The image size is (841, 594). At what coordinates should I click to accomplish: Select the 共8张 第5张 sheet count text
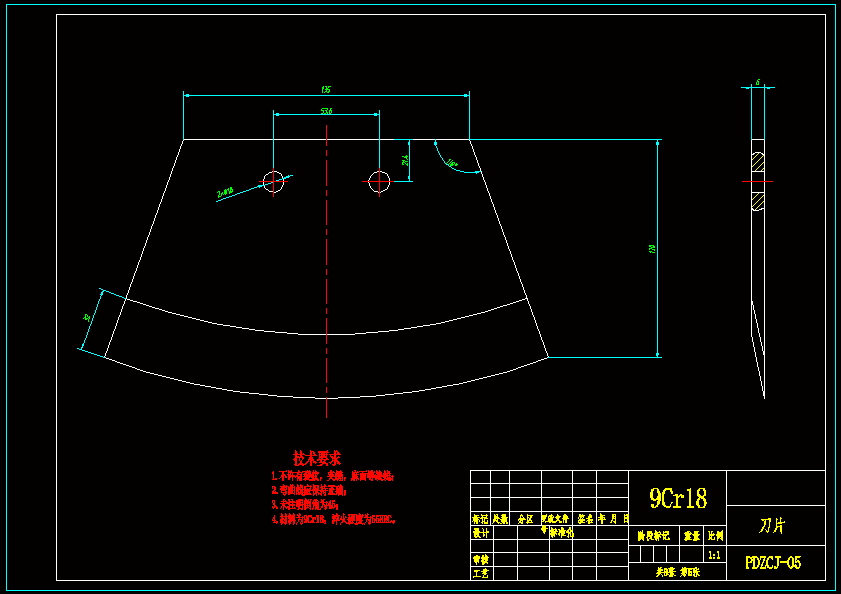coord(677,572)
